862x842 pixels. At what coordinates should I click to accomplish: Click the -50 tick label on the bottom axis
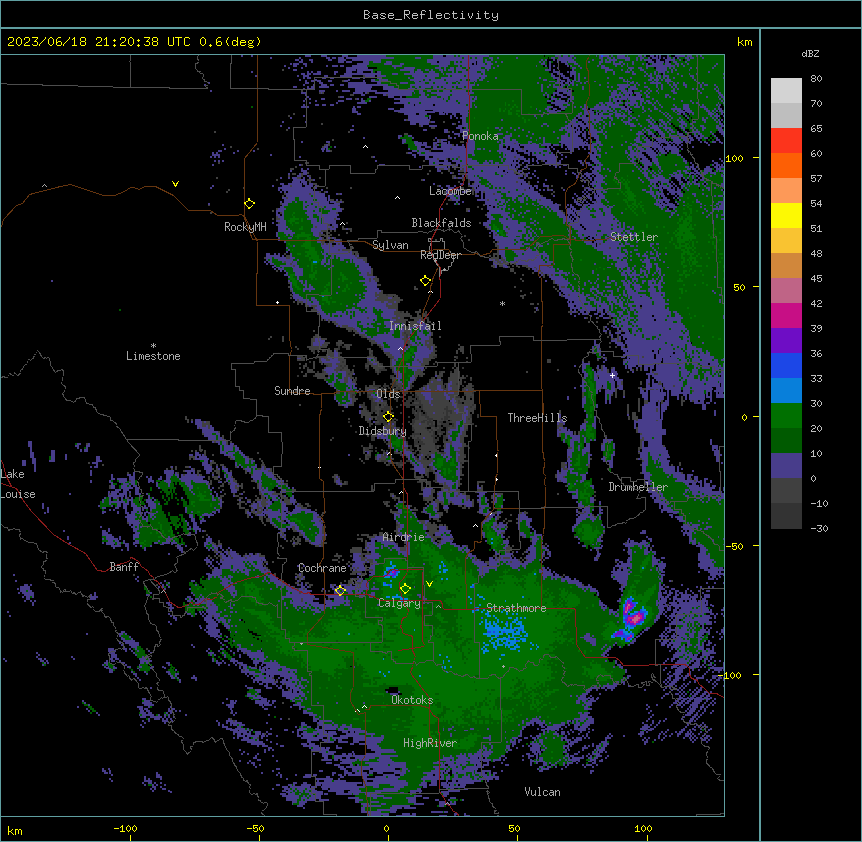[255, 829]
